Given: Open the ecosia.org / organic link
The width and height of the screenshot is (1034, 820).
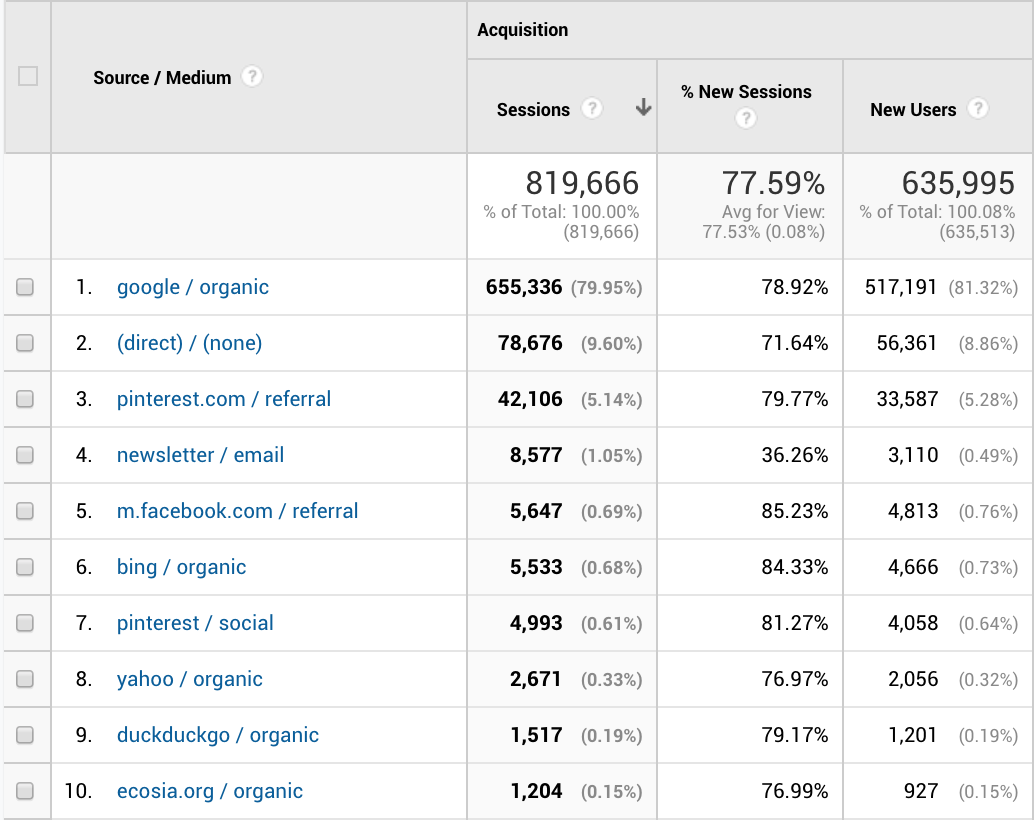Looking at the screenshot, I should pyautogui.click(x=210, y=792).
